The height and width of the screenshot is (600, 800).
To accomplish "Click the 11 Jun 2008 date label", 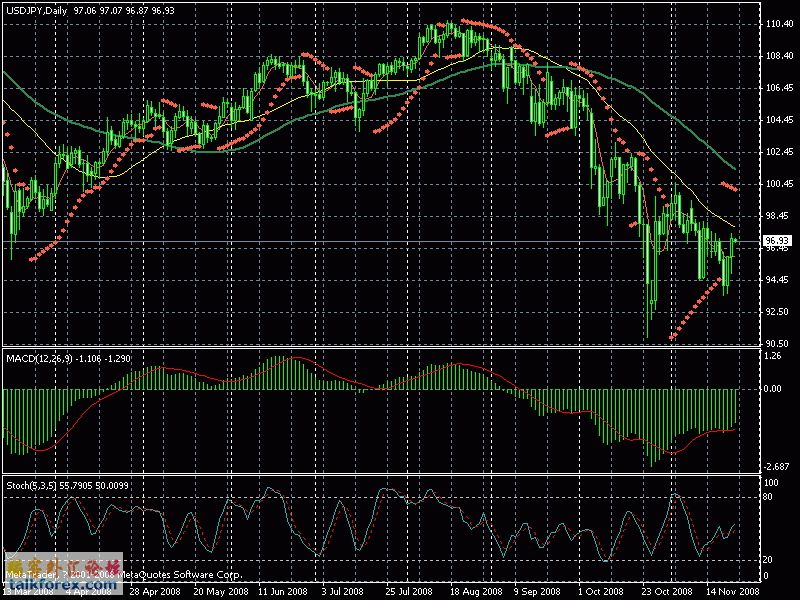I will [x=283, y=592].
